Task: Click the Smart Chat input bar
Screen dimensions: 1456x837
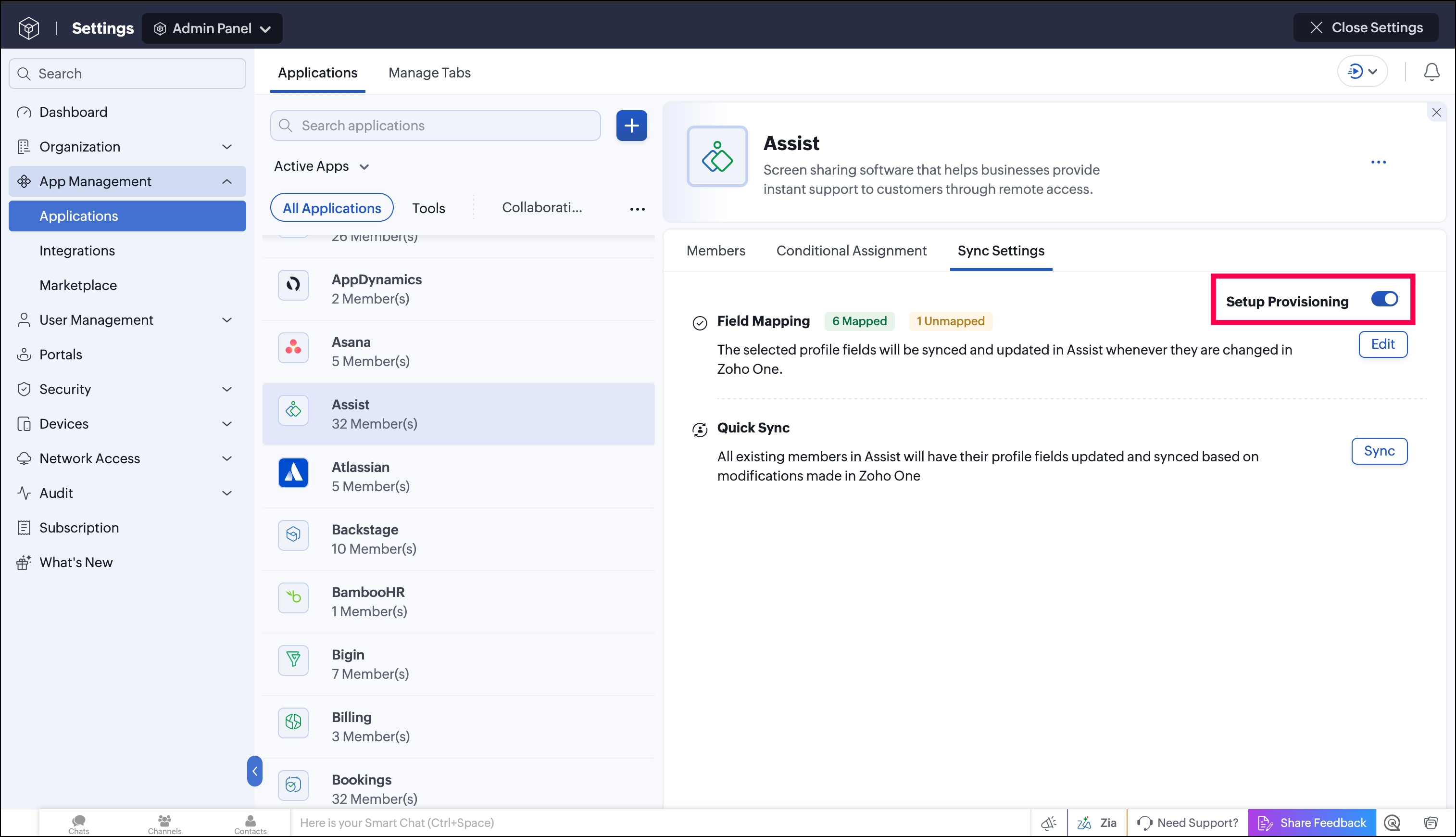Action: pos(660,823)
